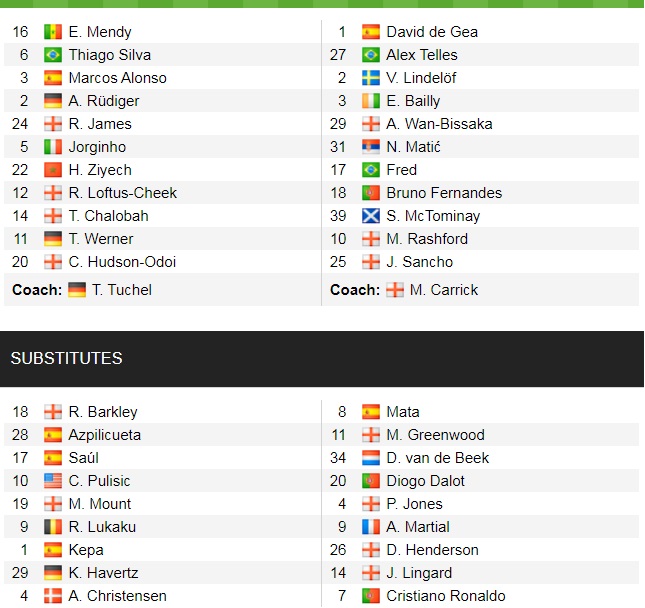Screen dimensions: 645x608
Task: Open Bruno Fernandes player page
Action: [x=444, y=193]
